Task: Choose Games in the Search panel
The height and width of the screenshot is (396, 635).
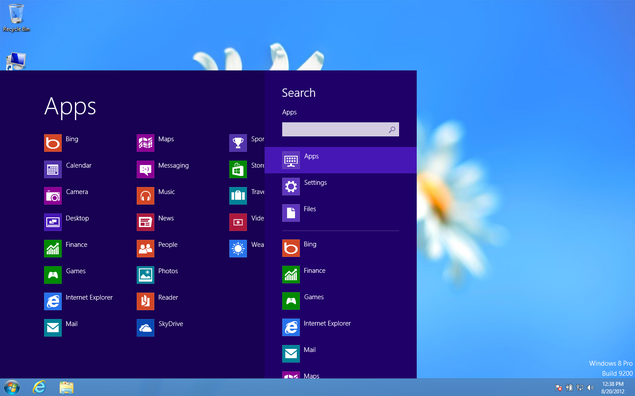Action: [x=303, y=301]
